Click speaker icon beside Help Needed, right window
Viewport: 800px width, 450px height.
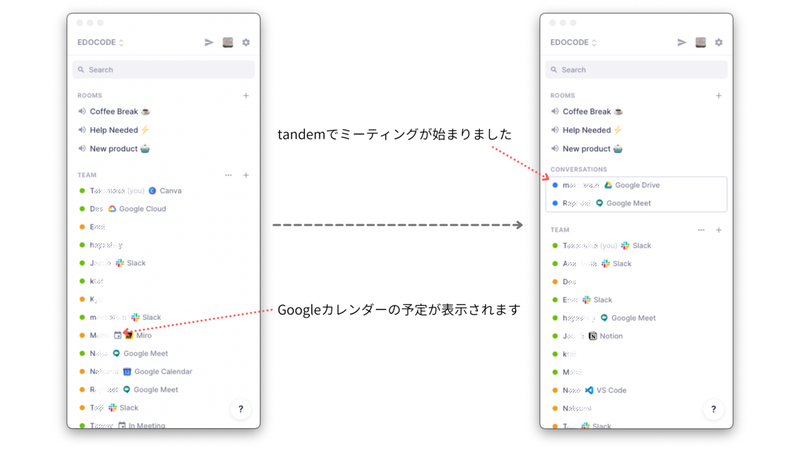555,130
